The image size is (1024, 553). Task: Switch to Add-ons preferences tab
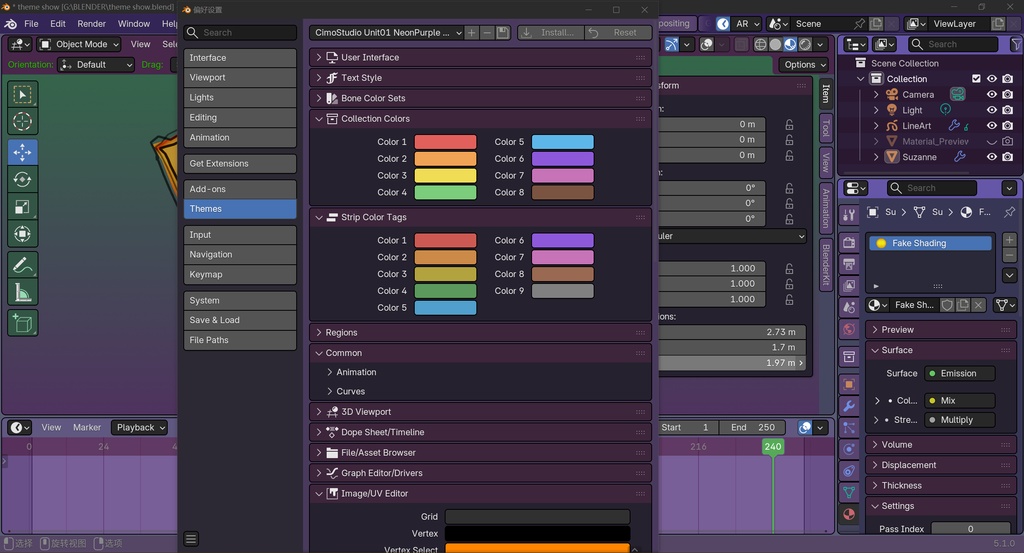(x=240, y=189)
